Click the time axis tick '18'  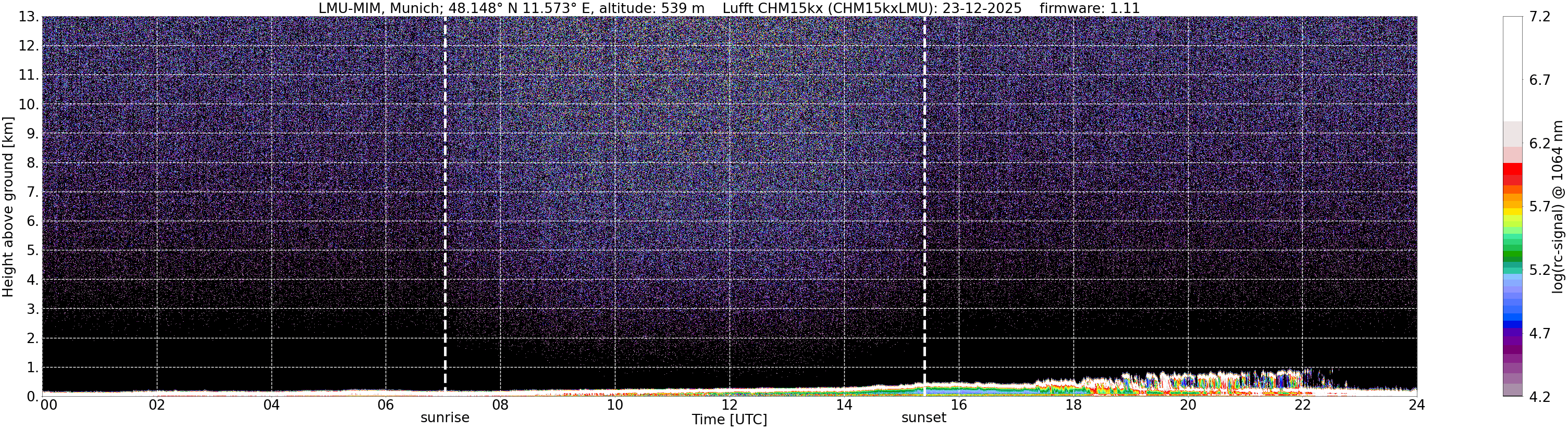[1073, 405]
